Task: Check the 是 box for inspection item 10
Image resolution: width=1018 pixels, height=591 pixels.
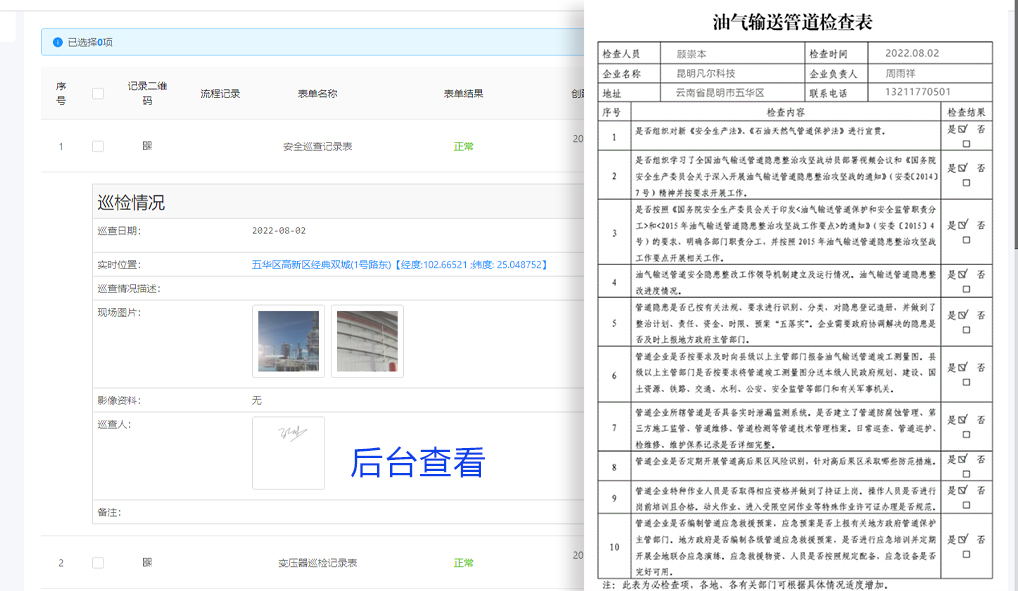Action: (x=962, y=539)
